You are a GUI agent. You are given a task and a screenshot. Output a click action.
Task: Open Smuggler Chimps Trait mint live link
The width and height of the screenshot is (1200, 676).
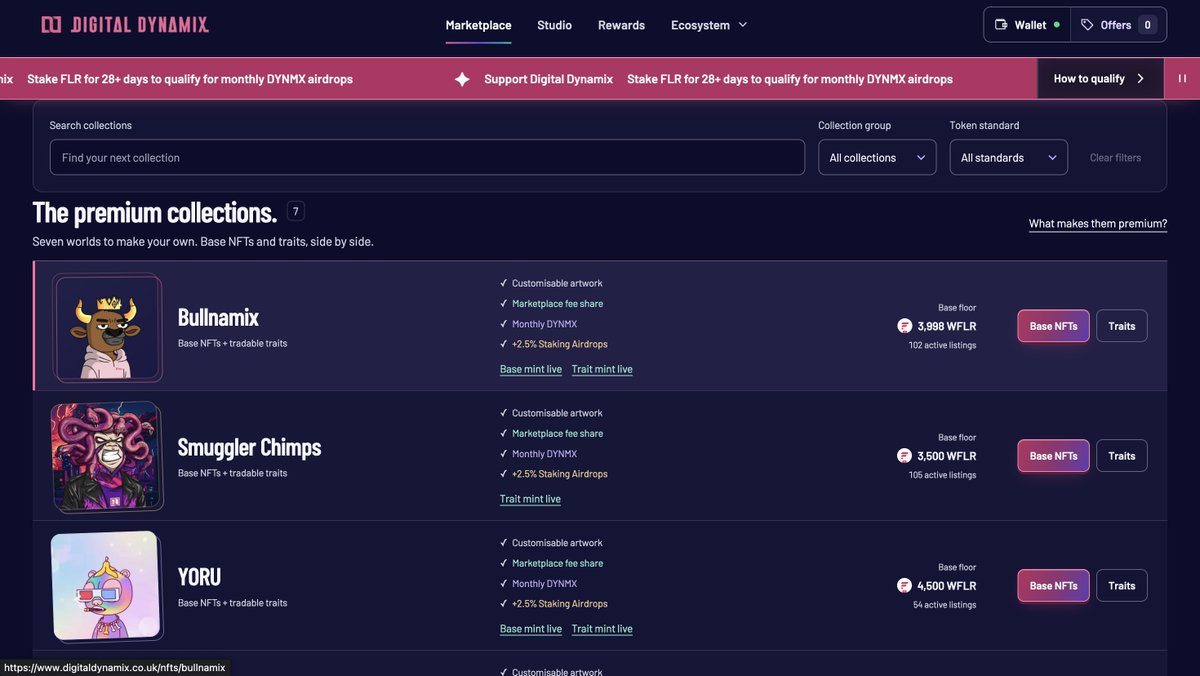(x=530, y=499)
